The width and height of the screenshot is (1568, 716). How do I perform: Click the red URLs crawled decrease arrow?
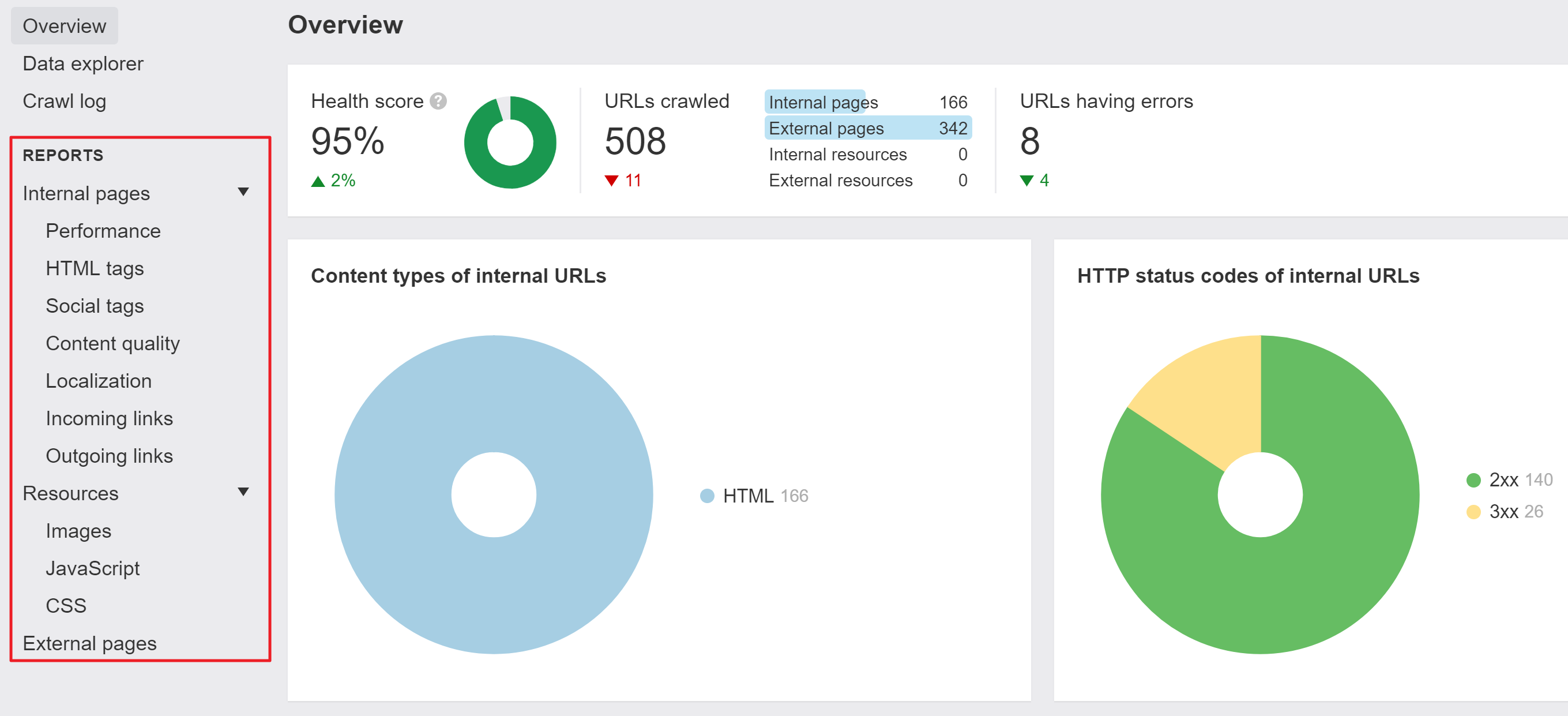(611, 181)
